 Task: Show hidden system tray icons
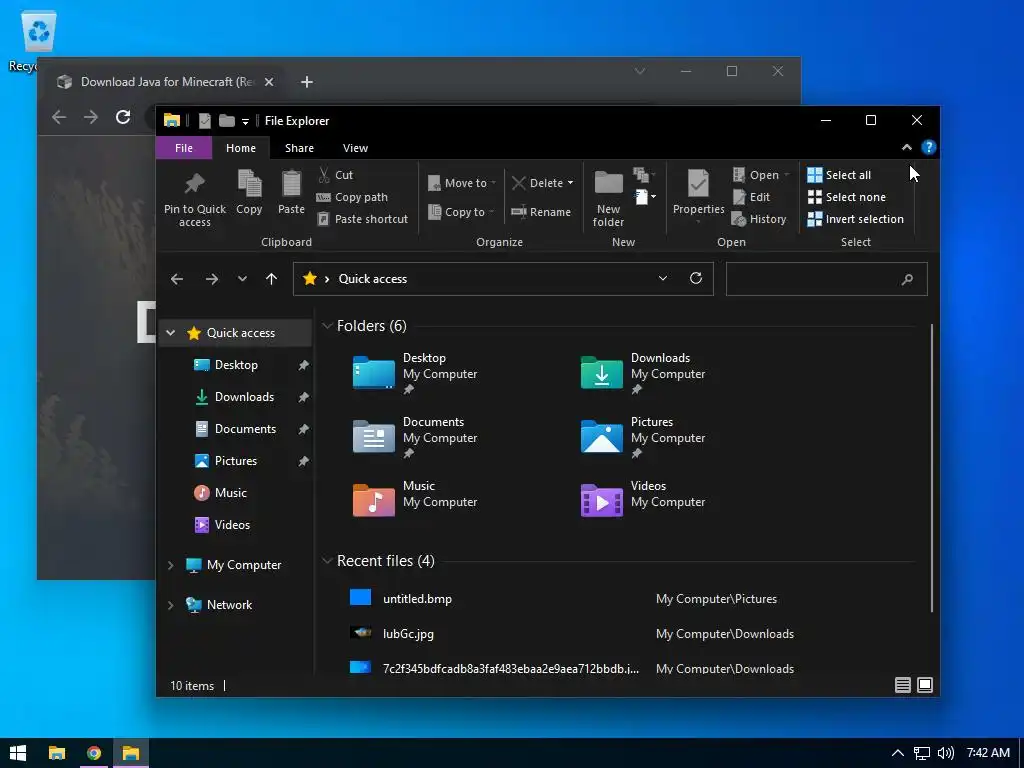[x=898, y=753]
